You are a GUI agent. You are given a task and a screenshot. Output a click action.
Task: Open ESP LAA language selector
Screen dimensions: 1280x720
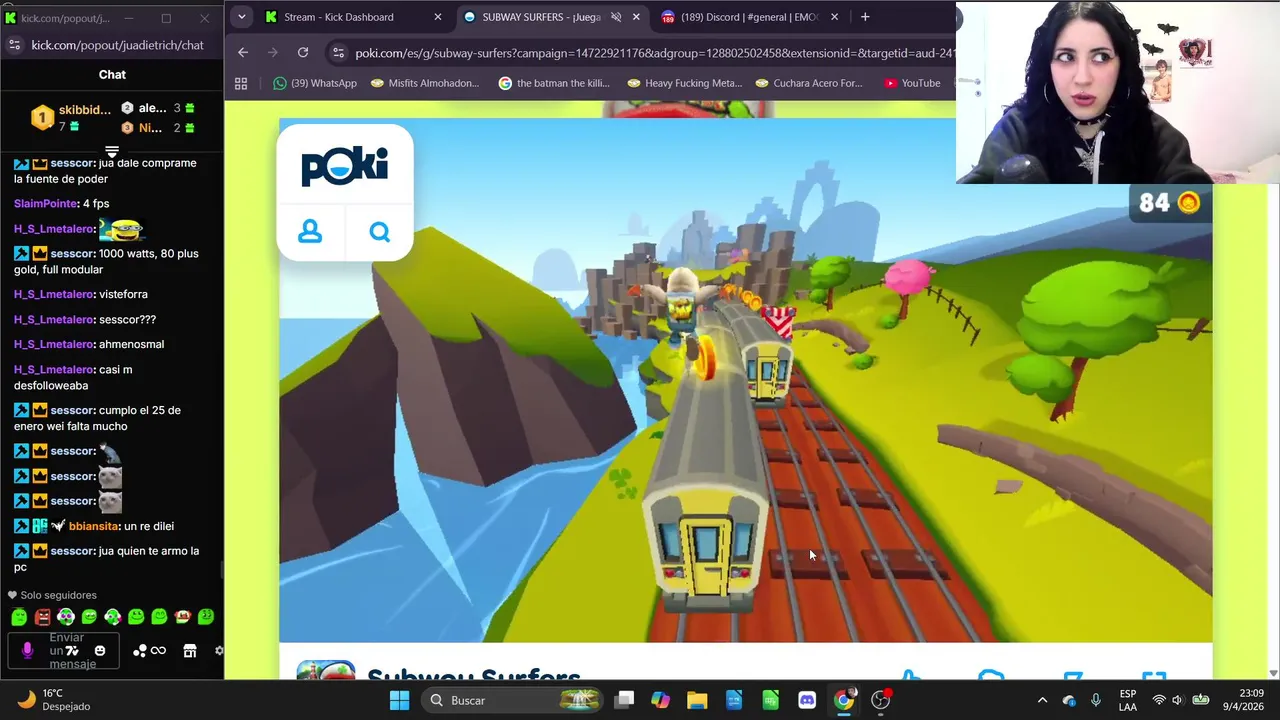click(1128, 700)
